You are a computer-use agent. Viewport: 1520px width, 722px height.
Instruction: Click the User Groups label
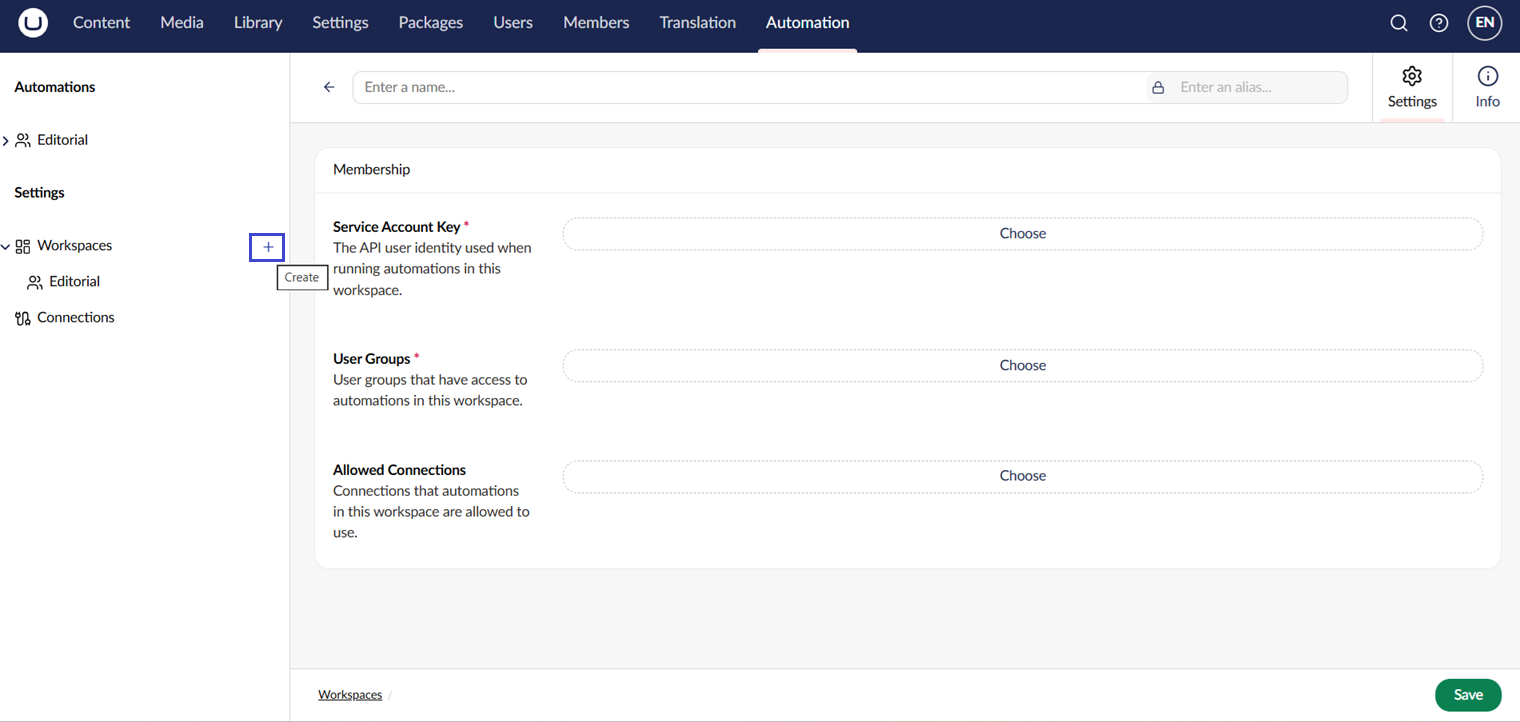[x=372, y=359]
